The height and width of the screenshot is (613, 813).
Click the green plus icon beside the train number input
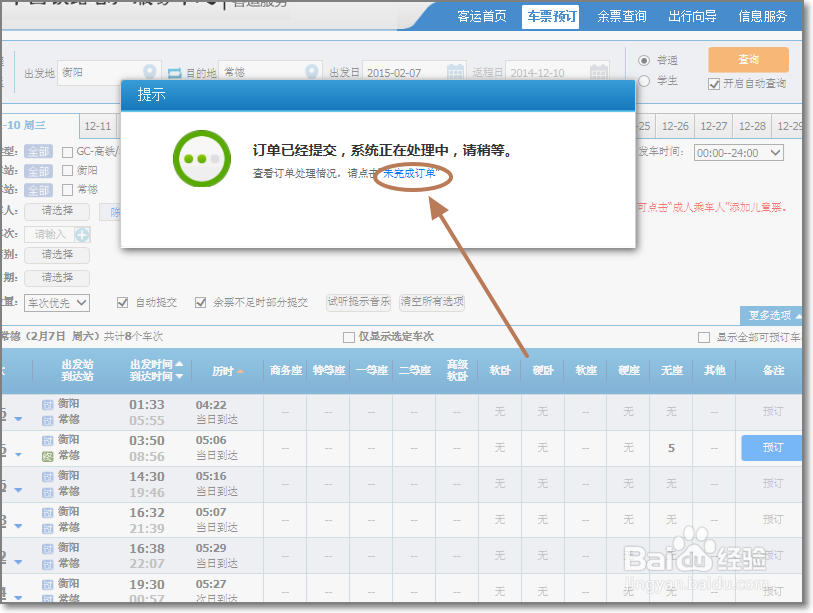(x=82, y=234)
